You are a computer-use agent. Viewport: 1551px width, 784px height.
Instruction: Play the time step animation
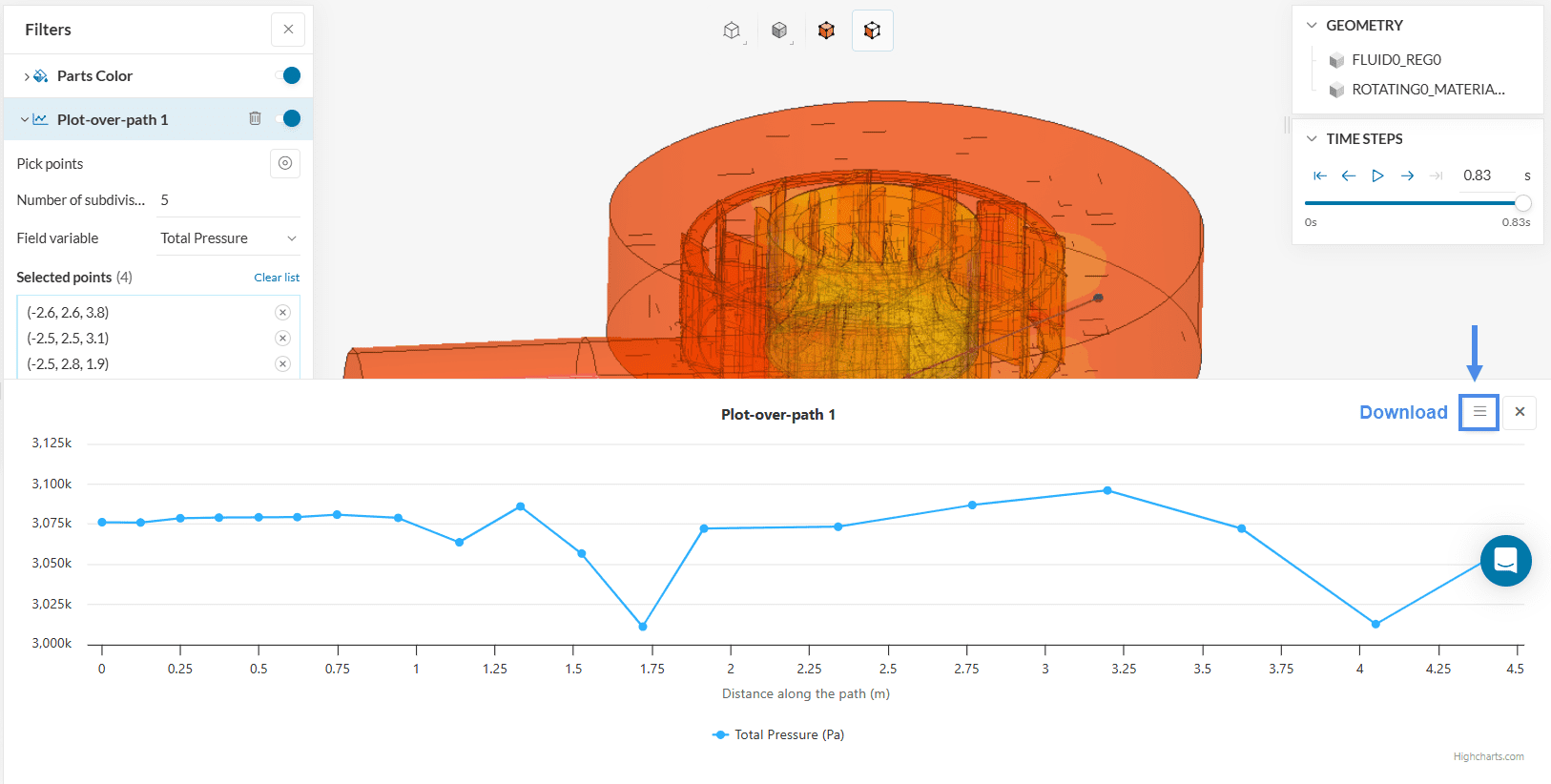click(1377, 175)
